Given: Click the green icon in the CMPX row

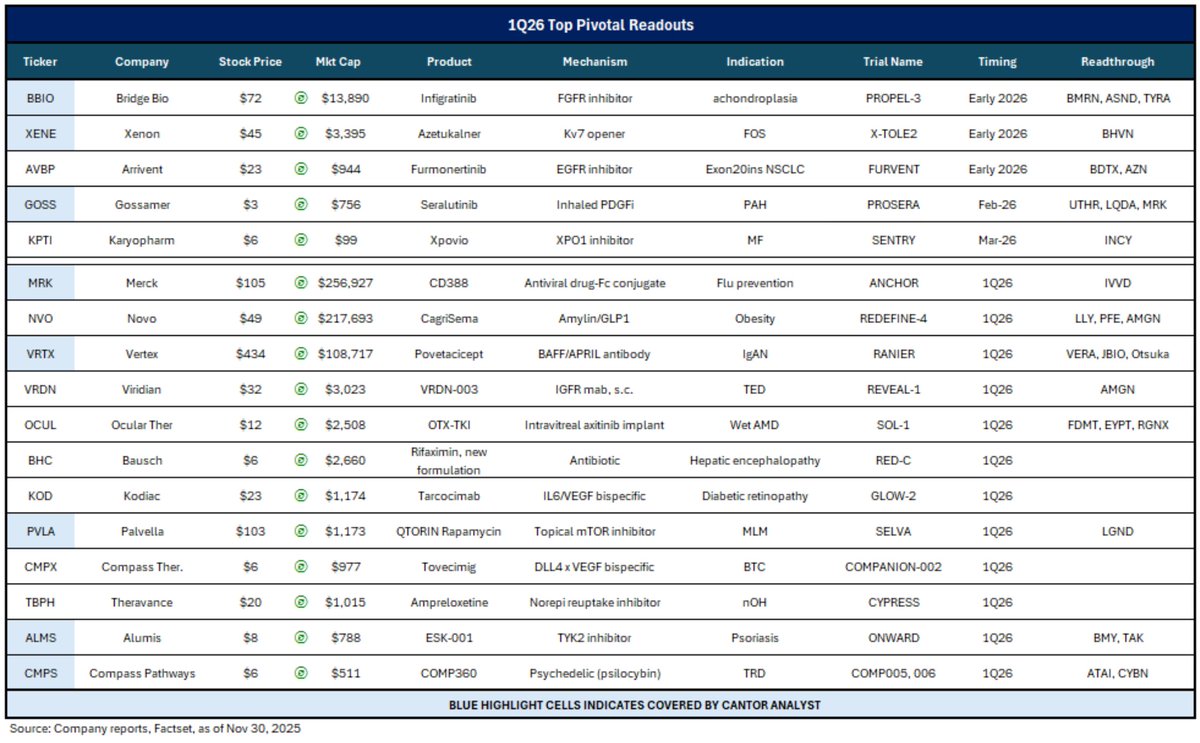Looking at the screenshot, I should (300, 567).
